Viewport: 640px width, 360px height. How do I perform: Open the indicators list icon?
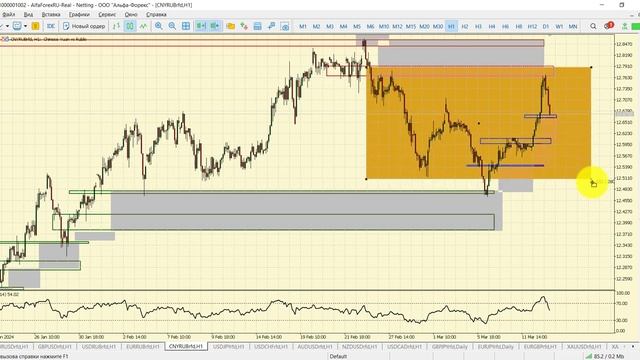coord(231,26)
